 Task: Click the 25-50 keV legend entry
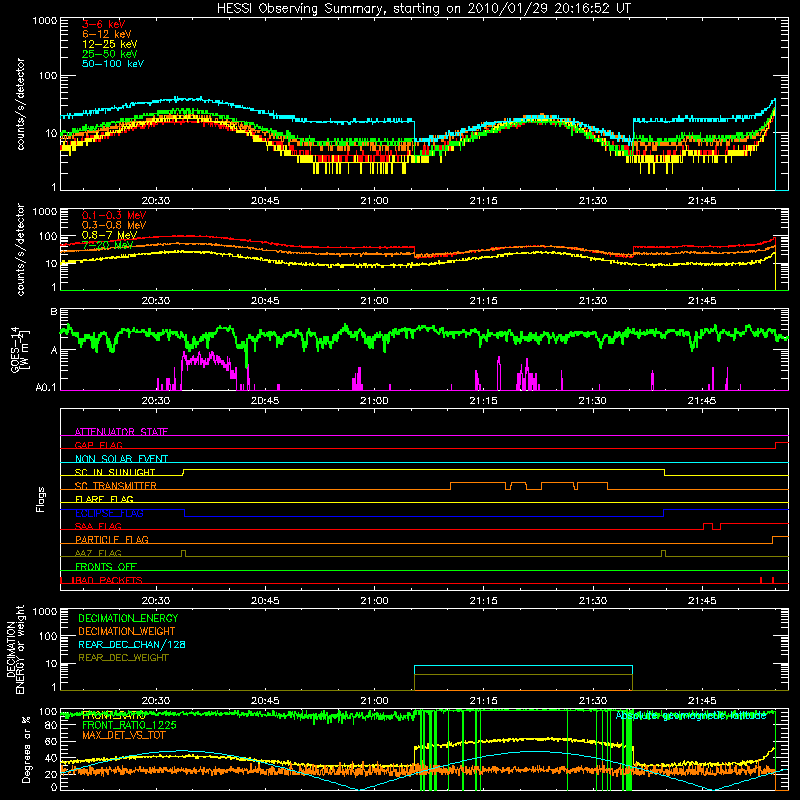tap(109, 54)
